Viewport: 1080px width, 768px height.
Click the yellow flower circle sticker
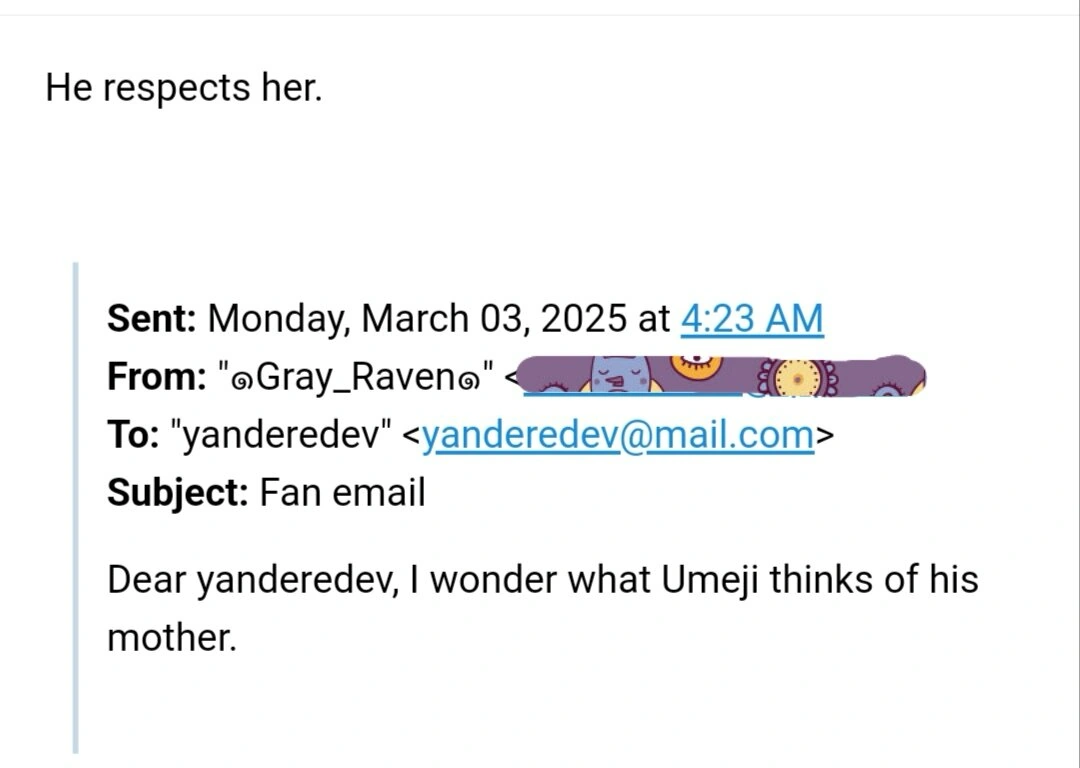797,382
